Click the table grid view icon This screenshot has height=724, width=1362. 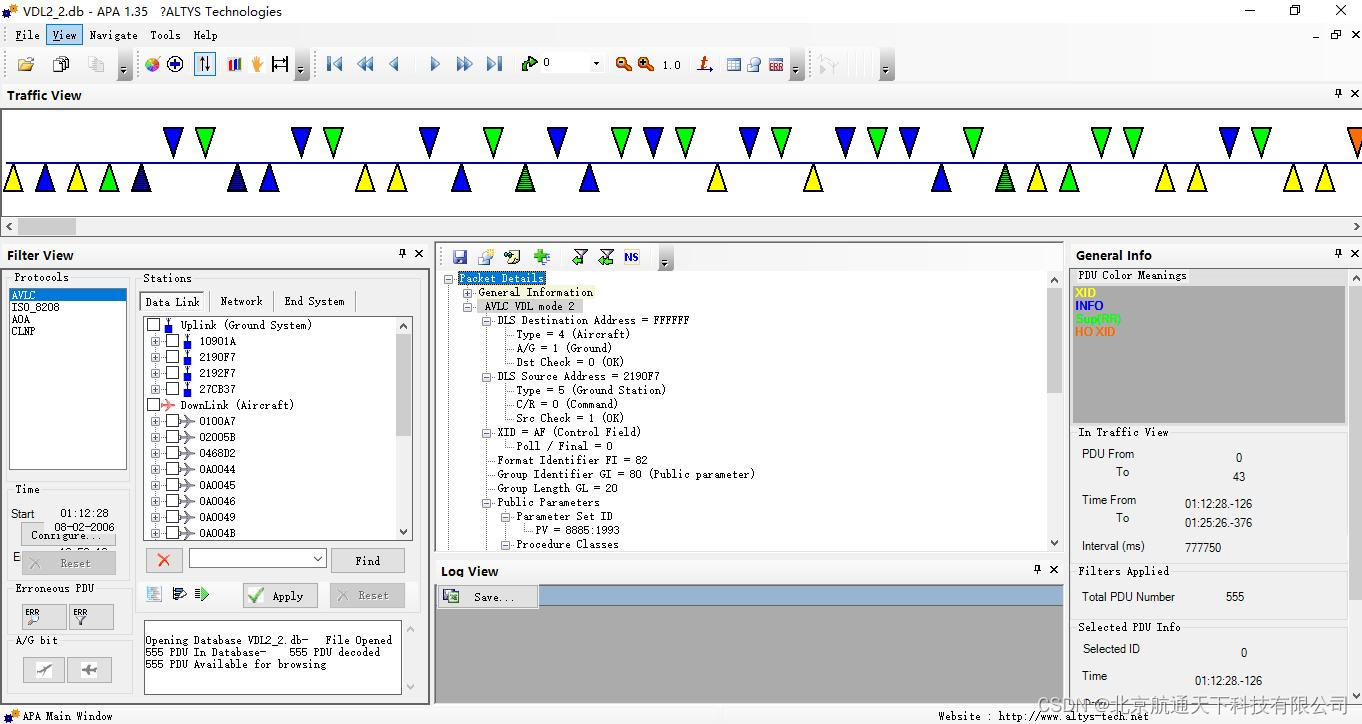(x=734, y=64)
